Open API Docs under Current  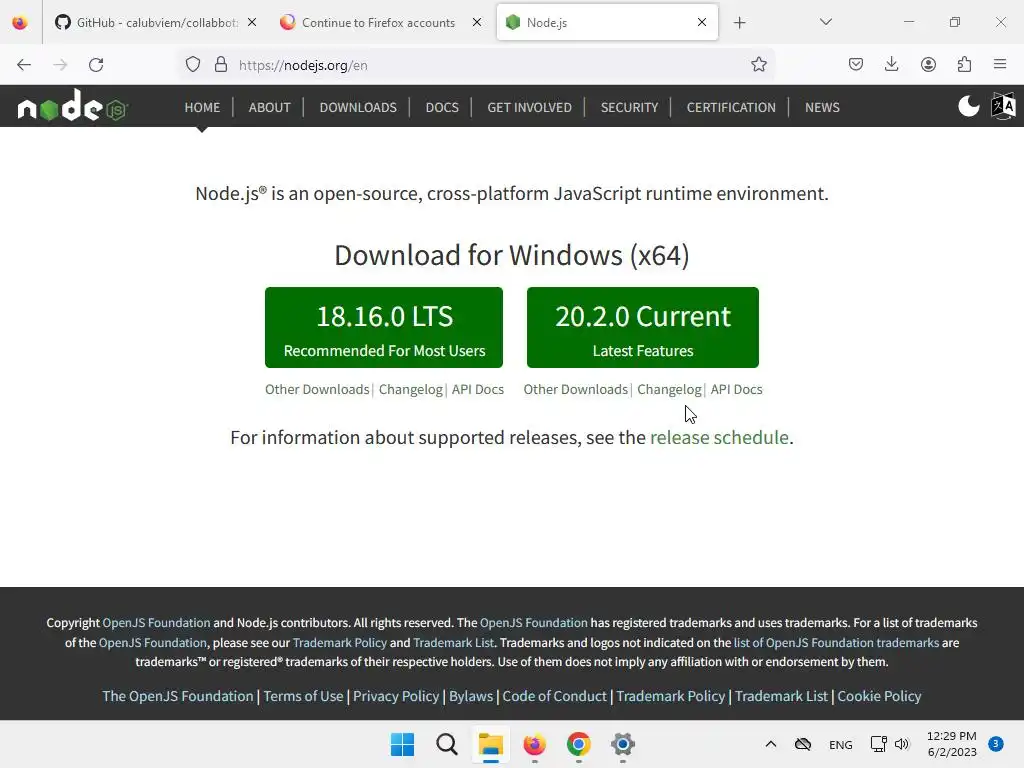pyautogui.click(x=737, y=389)
